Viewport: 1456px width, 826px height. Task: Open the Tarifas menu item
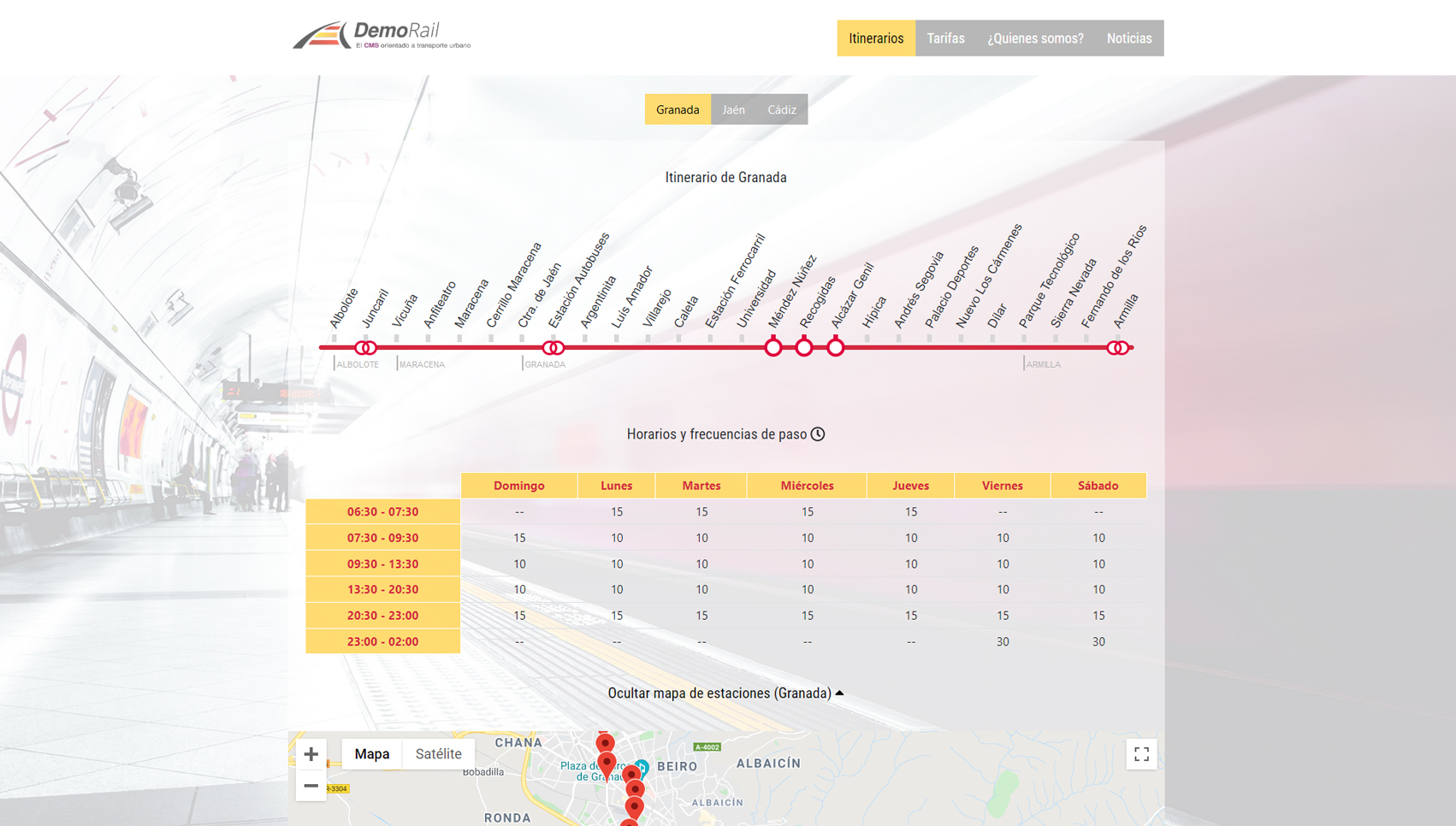coord(945,38)
